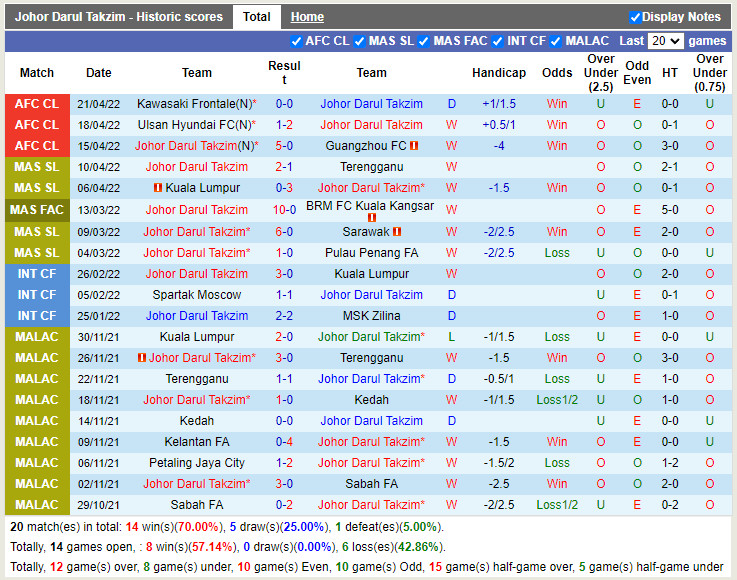737x580 pixels.
Task: Open Terengganu team on 10/04/22 row
Action: tap(371, 167)
